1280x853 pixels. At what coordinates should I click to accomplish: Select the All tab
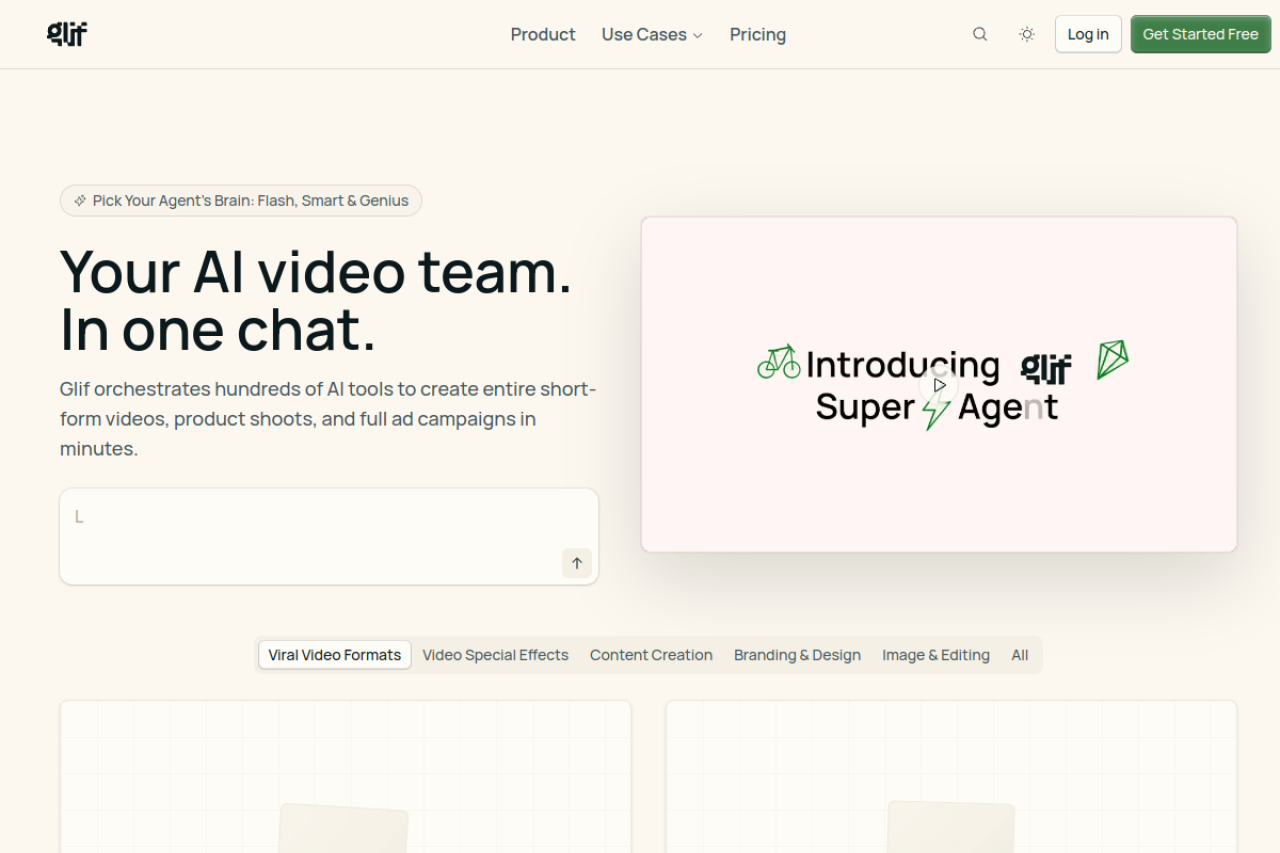[x=1020, y=655]
